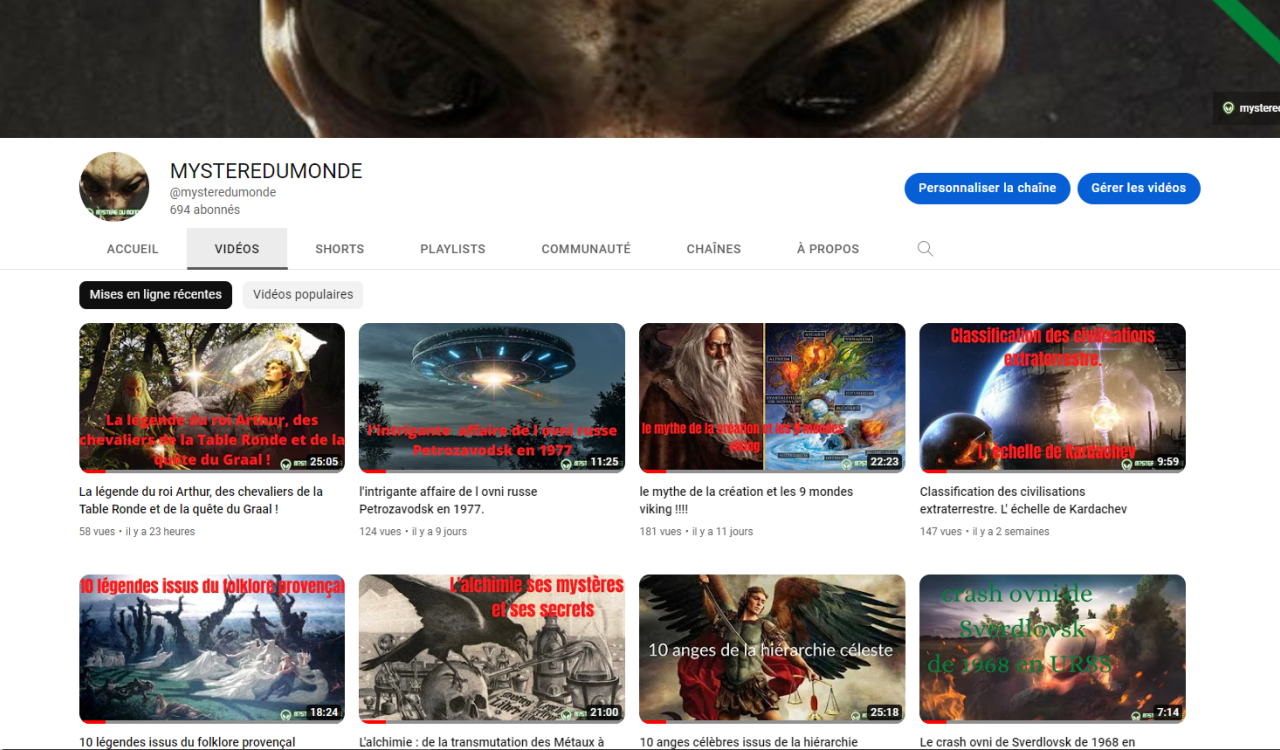Open the 10 anges hiérarchie thumbnail
The width and height of the screenshot is (1280, 750).
(x=772, y=649)
